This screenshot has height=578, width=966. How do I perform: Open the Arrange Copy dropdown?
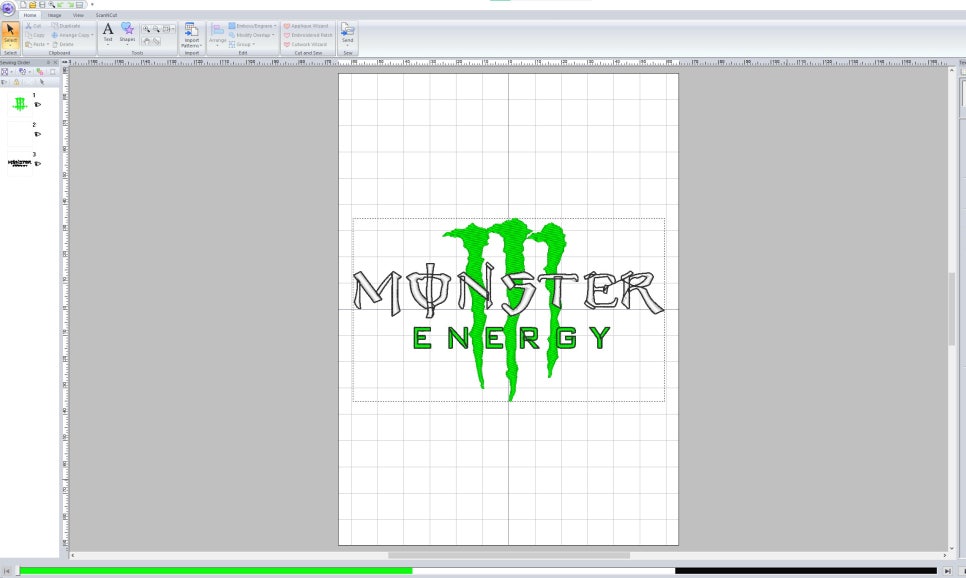(73, 35)
